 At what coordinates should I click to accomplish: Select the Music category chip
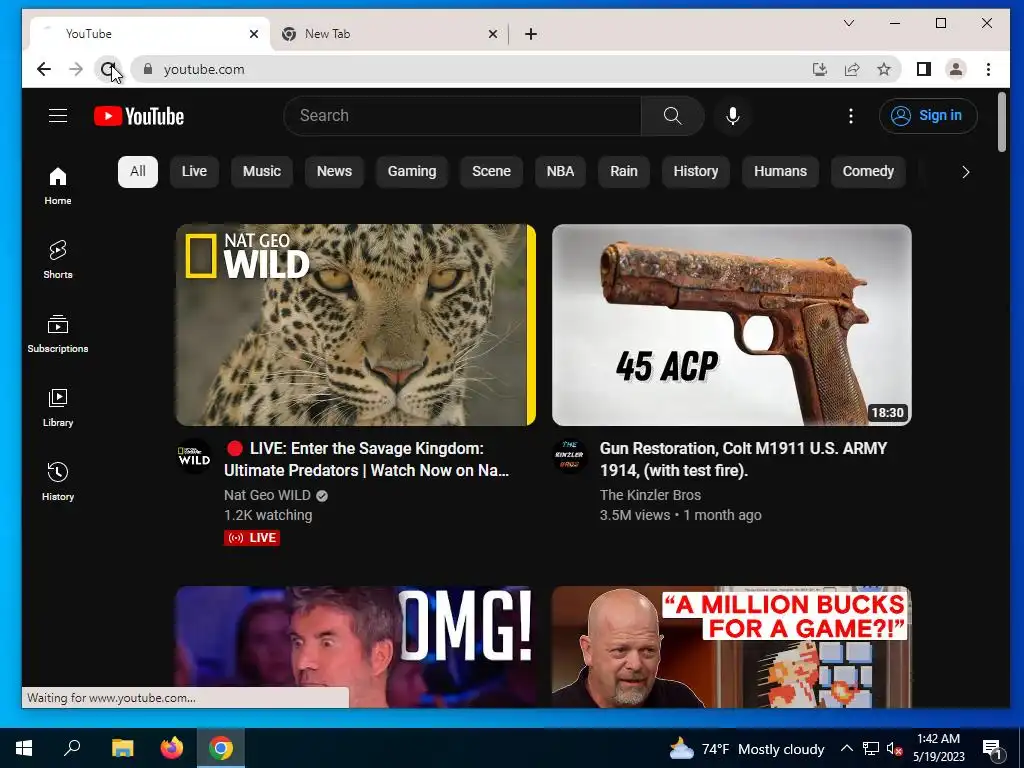click(x=262, y=172)
